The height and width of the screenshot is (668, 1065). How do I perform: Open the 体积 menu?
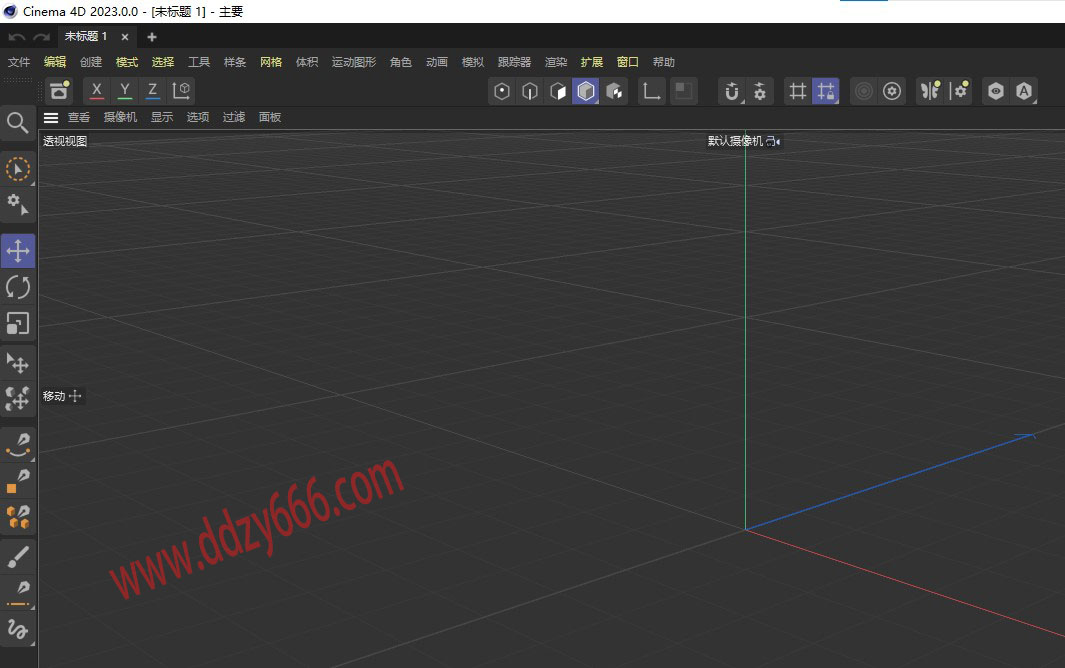point(307,62)
